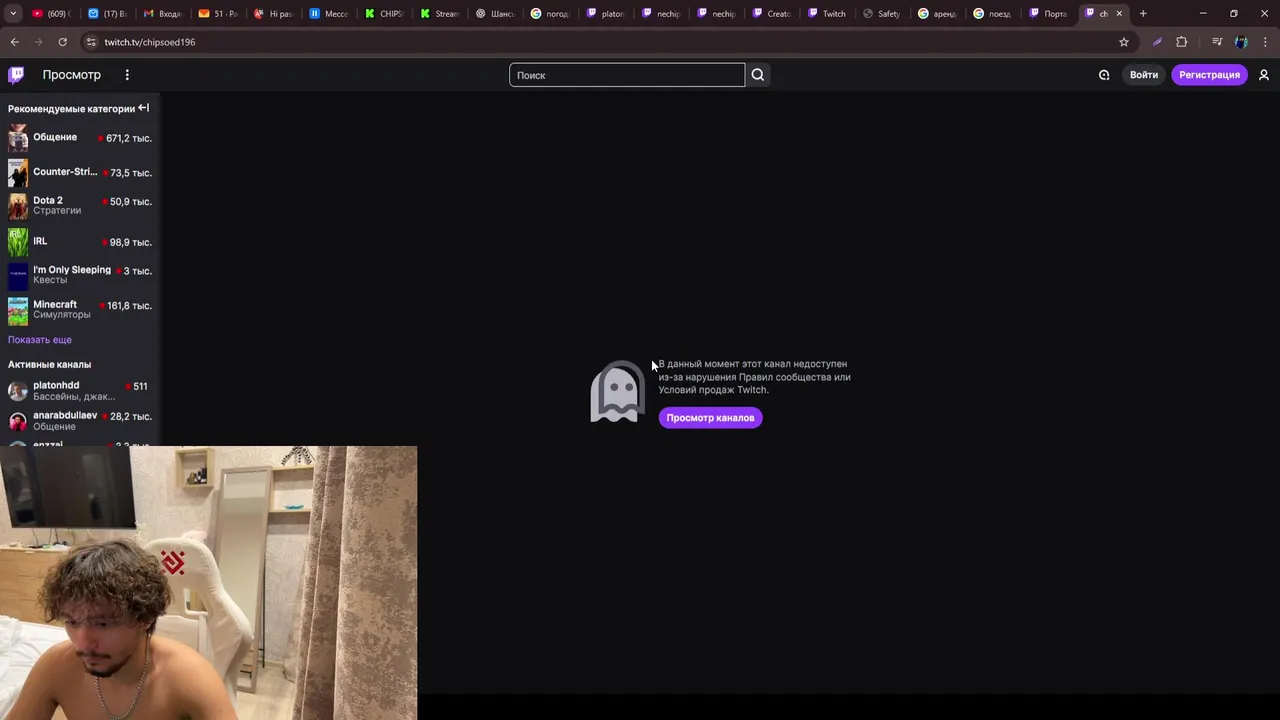
Task: Click the Общение category thumbnail
Action: (x=18, y=138)
